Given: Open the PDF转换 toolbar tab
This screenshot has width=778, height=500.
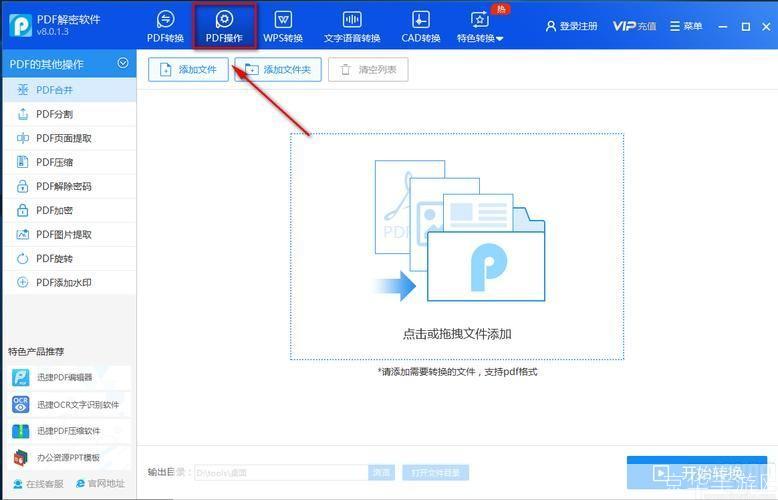Looking at the screenshot, I should (165, 26).
